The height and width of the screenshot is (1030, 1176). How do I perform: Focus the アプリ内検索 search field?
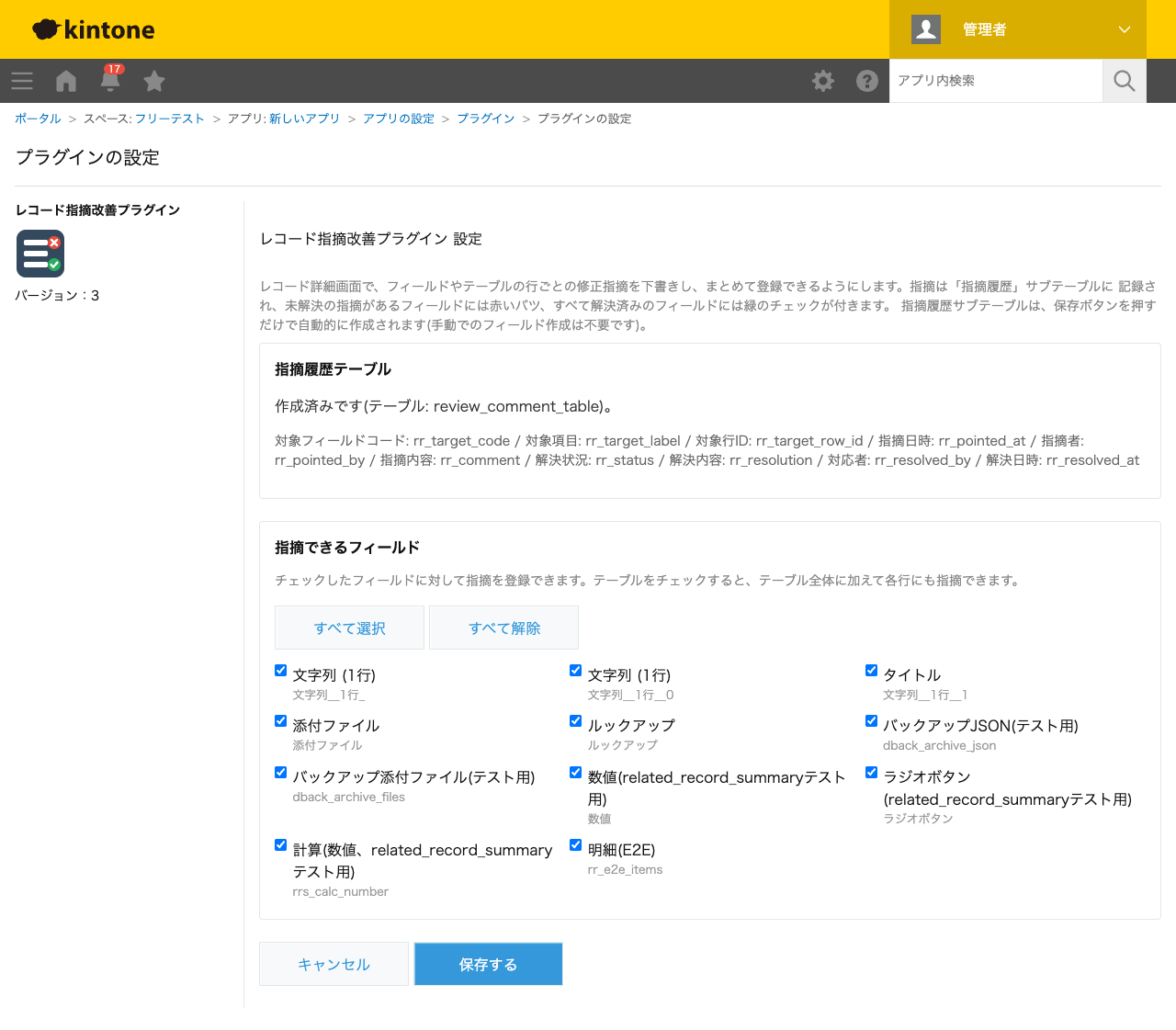point(996,81)
